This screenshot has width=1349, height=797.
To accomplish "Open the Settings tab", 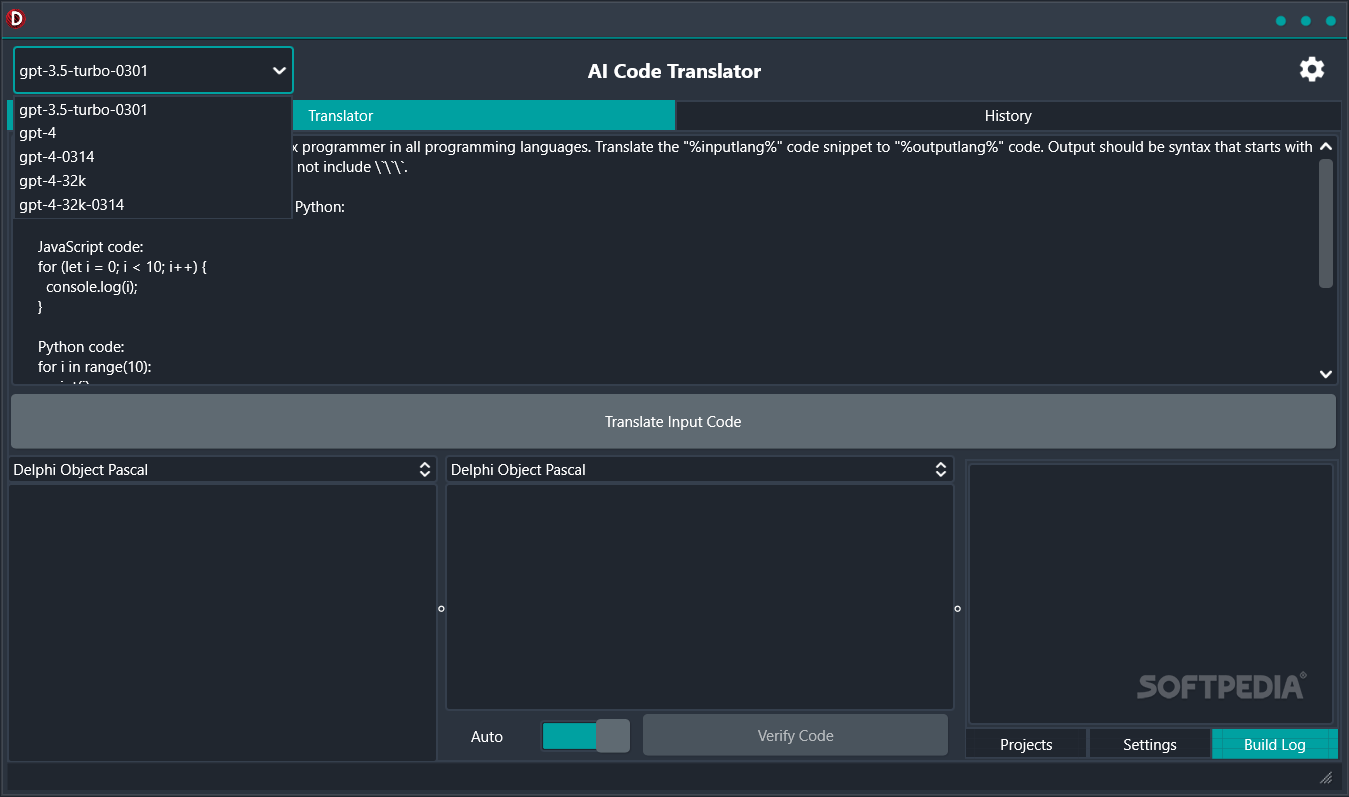I will [x=1150, y=745].
